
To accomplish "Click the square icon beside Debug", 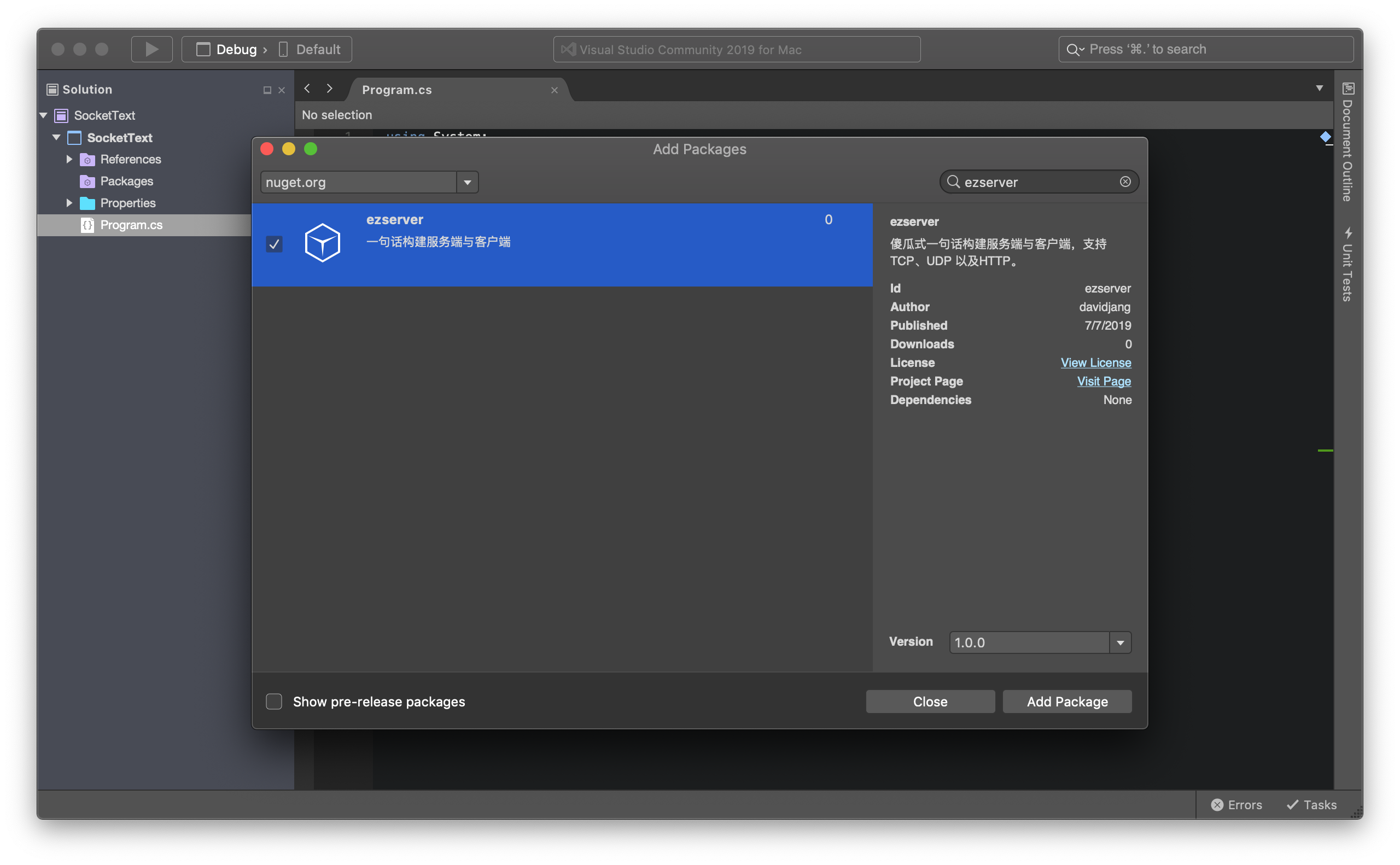I will click(203, 50).
